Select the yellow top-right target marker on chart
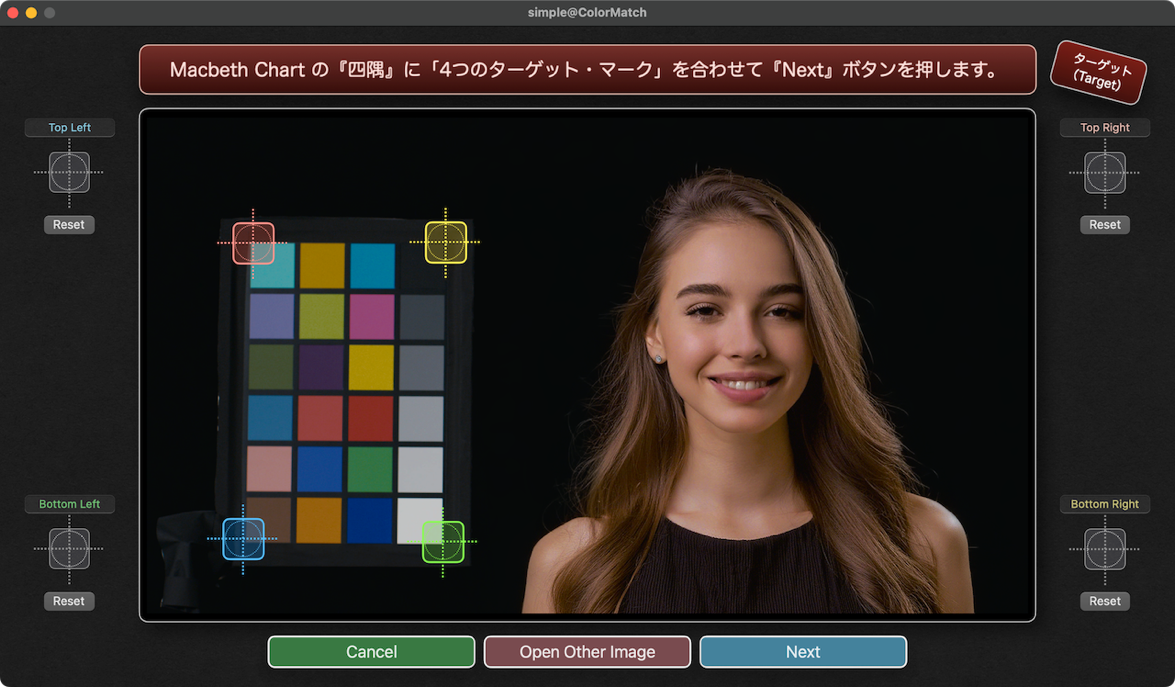Viewport: 1175px width, 687px height. (x=446, y=242)
